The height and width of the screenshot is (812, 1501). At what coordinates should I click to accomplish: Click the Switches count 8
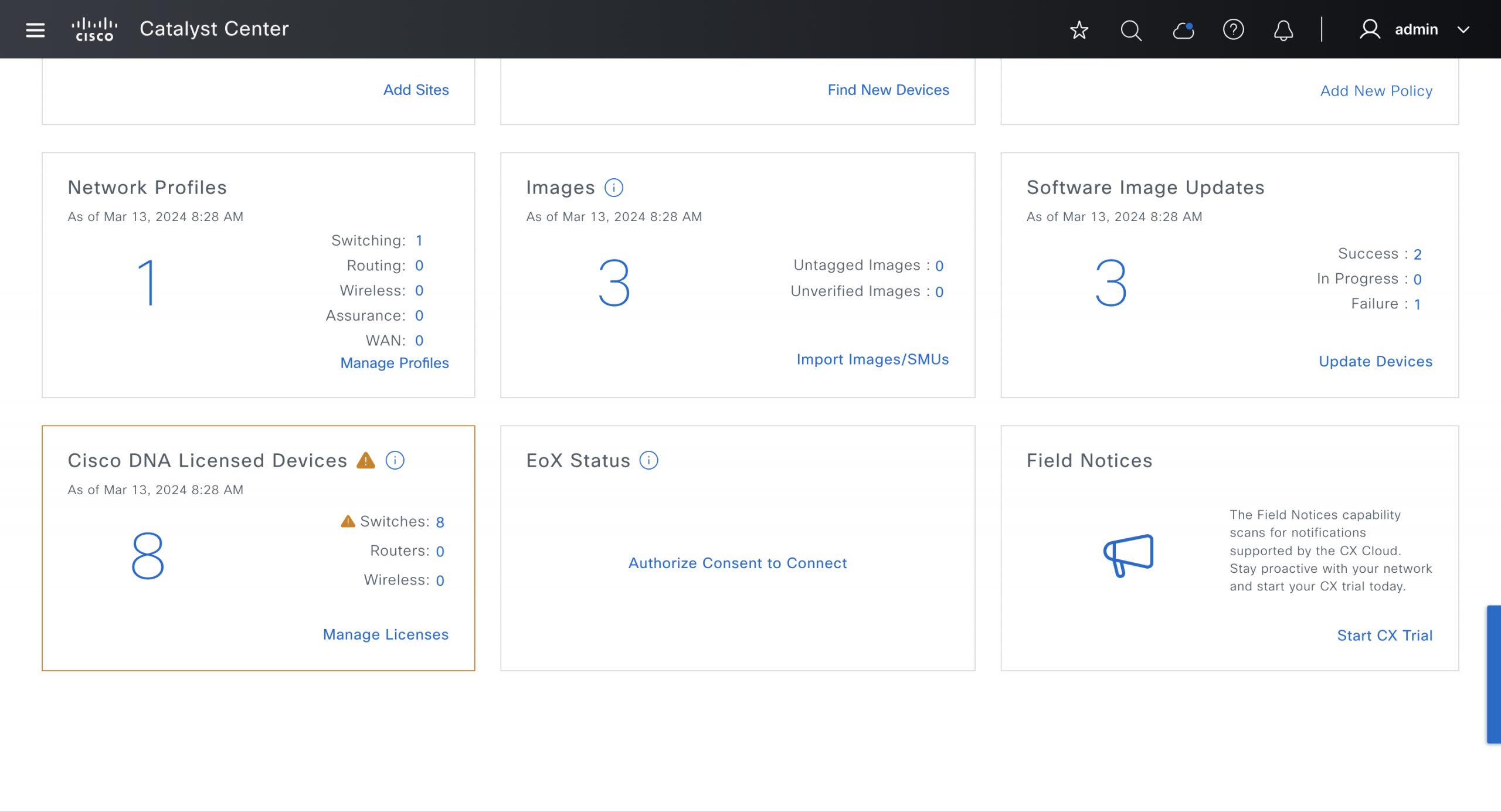tap(440, 522)
